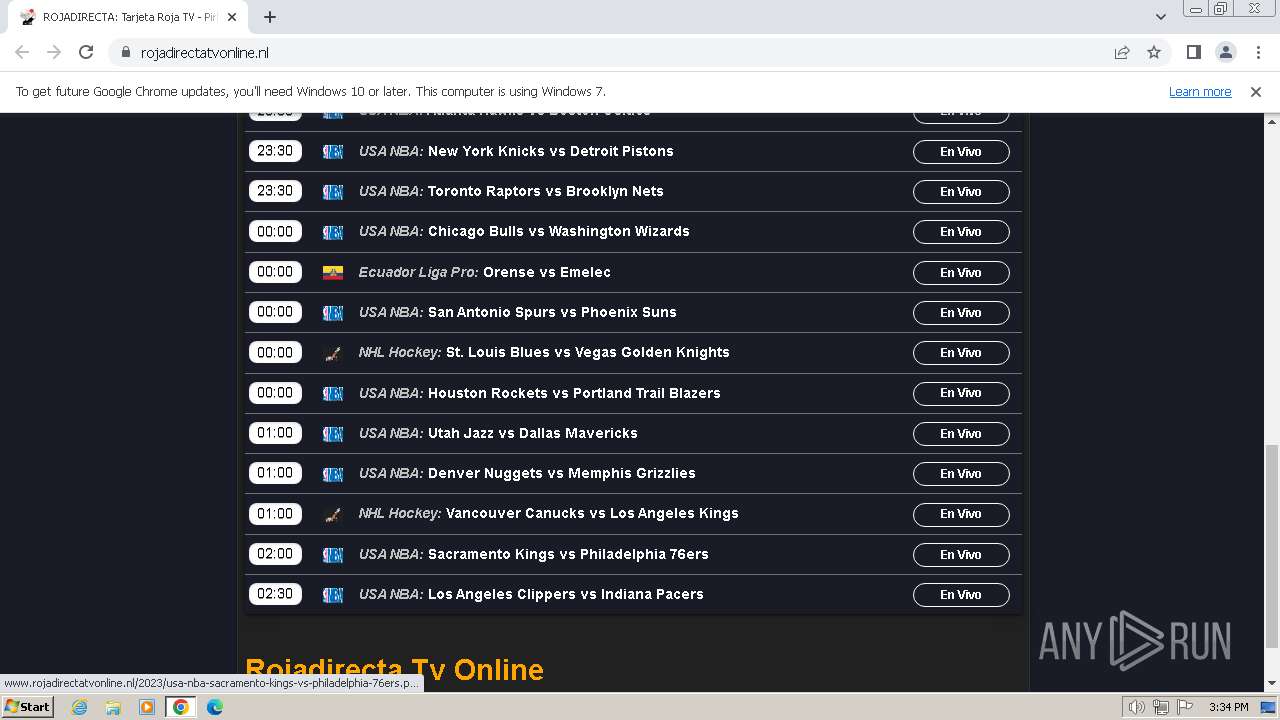Click NBA icon in Nuggets vs Grizzlies row
This screenshot has width=1280, height=720.
(x=333, y=474)
